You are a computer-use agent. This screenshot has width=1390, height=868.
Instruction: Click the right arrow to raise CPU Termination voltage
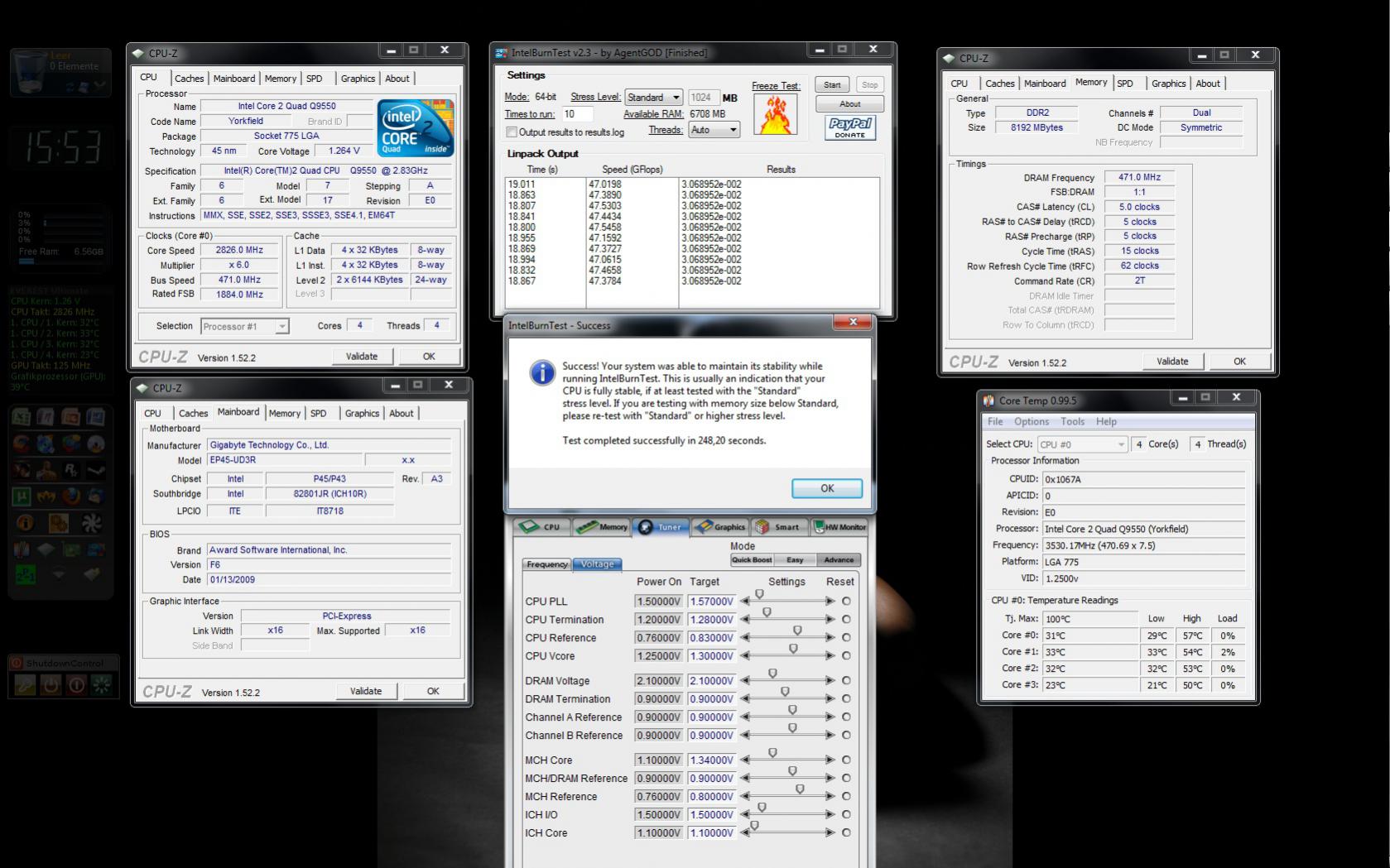830,620
